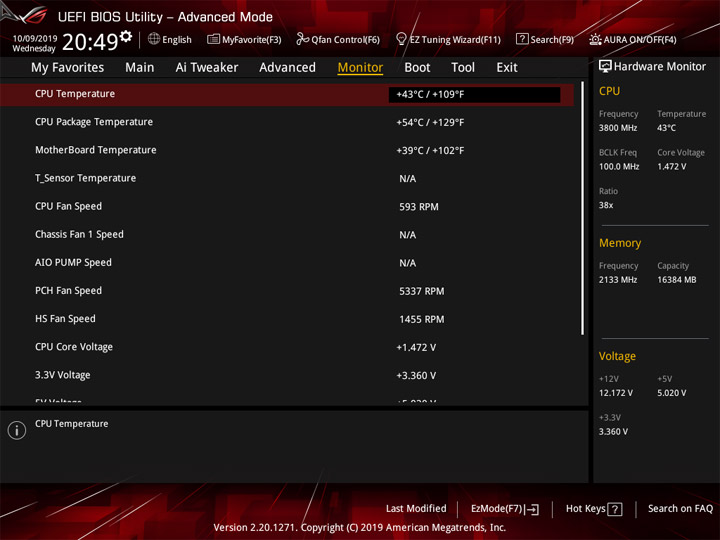This screenshot has height=540, width=720.
Task: Click the Hot Keys question mark box
Action: click(x=614, y=509)
